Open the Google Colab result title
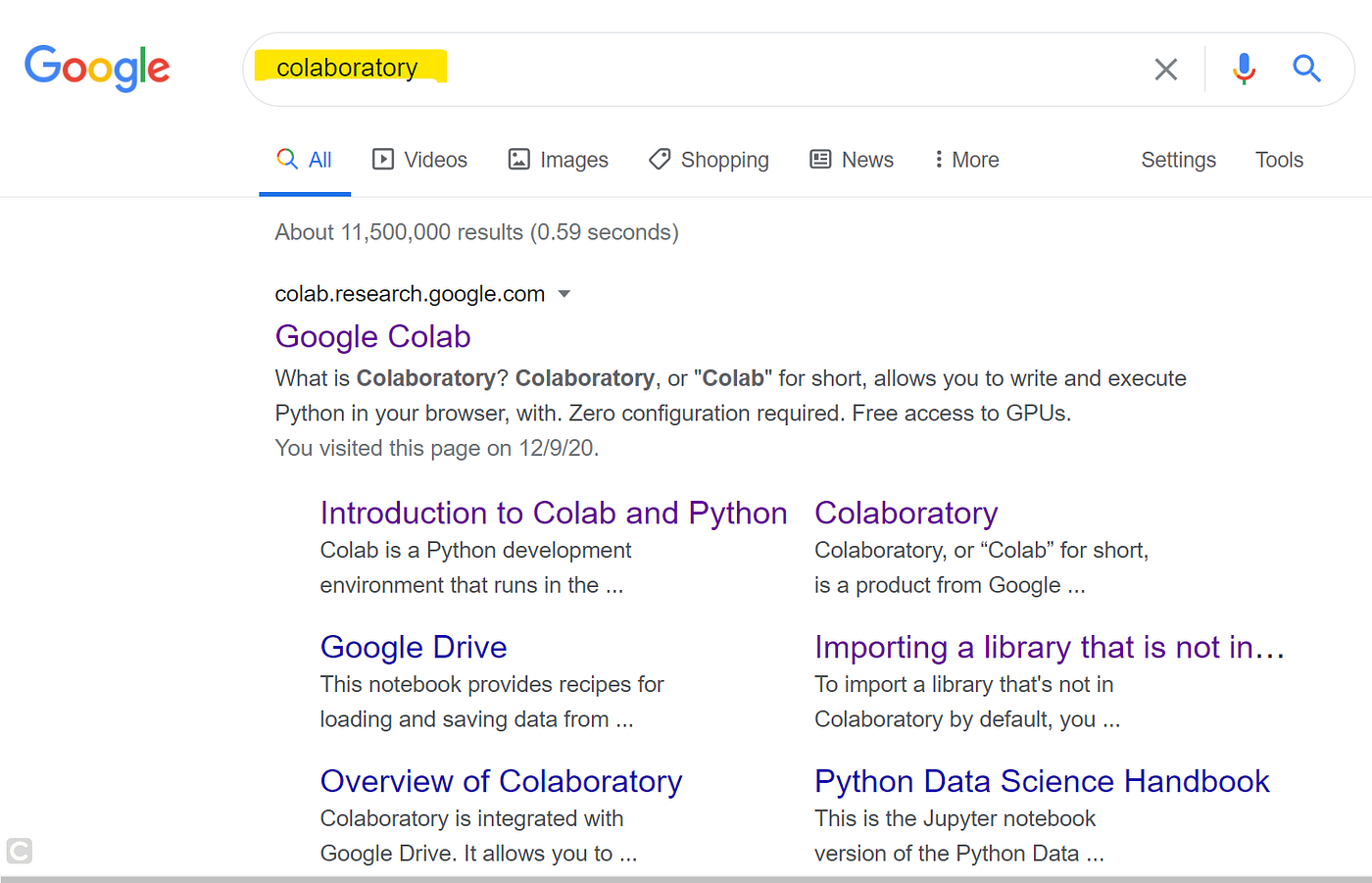This screenshot has height=883, width=1372. pyautogui.click(x=372, y=336)
